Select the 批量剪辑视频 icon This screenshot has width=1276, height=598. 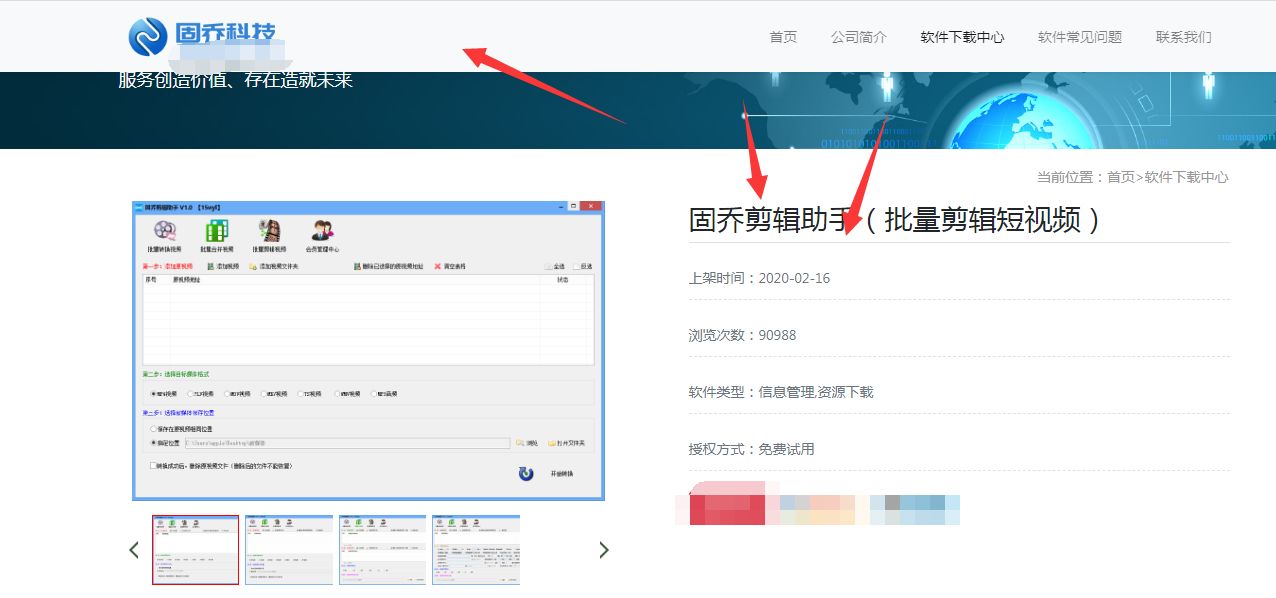pos(268,232)
